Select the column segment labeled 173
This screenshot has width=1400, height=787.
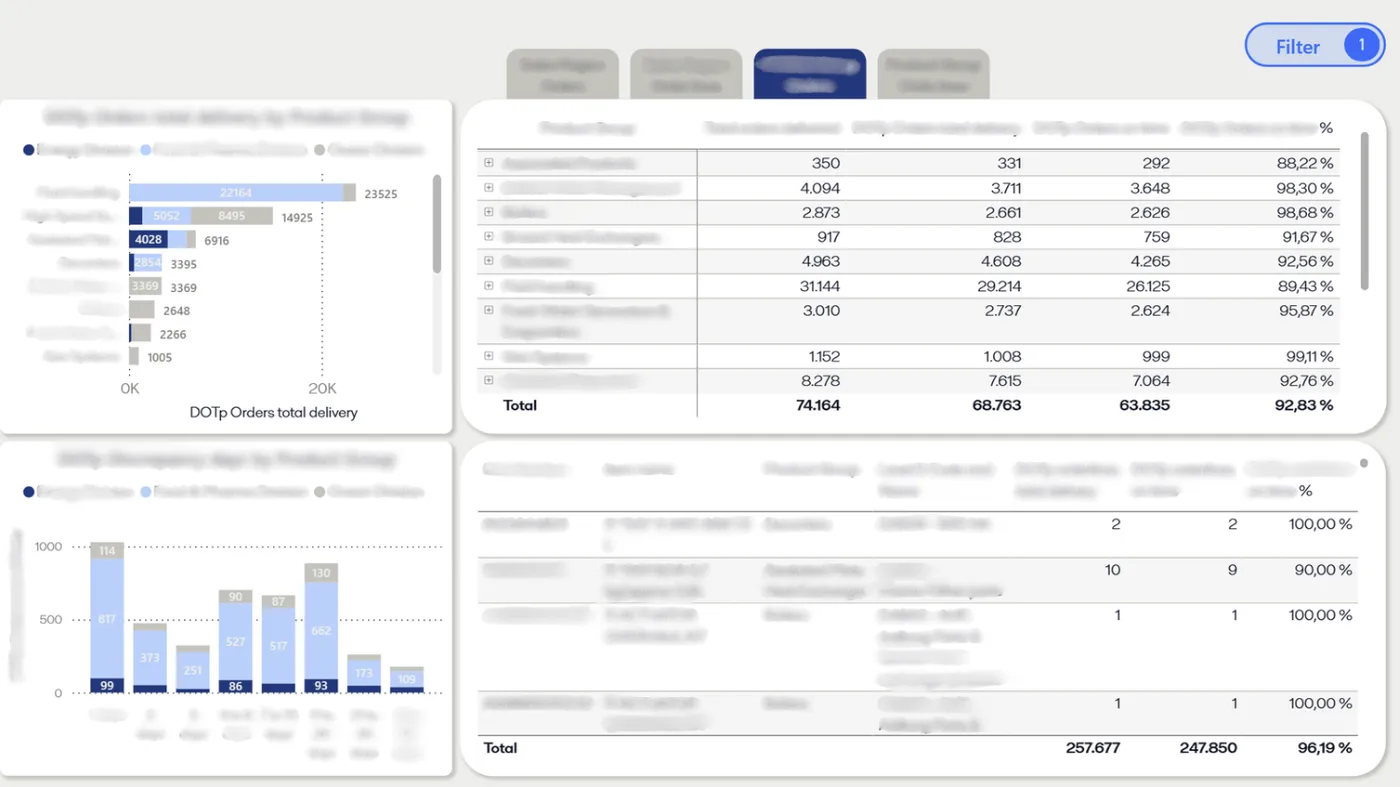click(x=364, y=673)
